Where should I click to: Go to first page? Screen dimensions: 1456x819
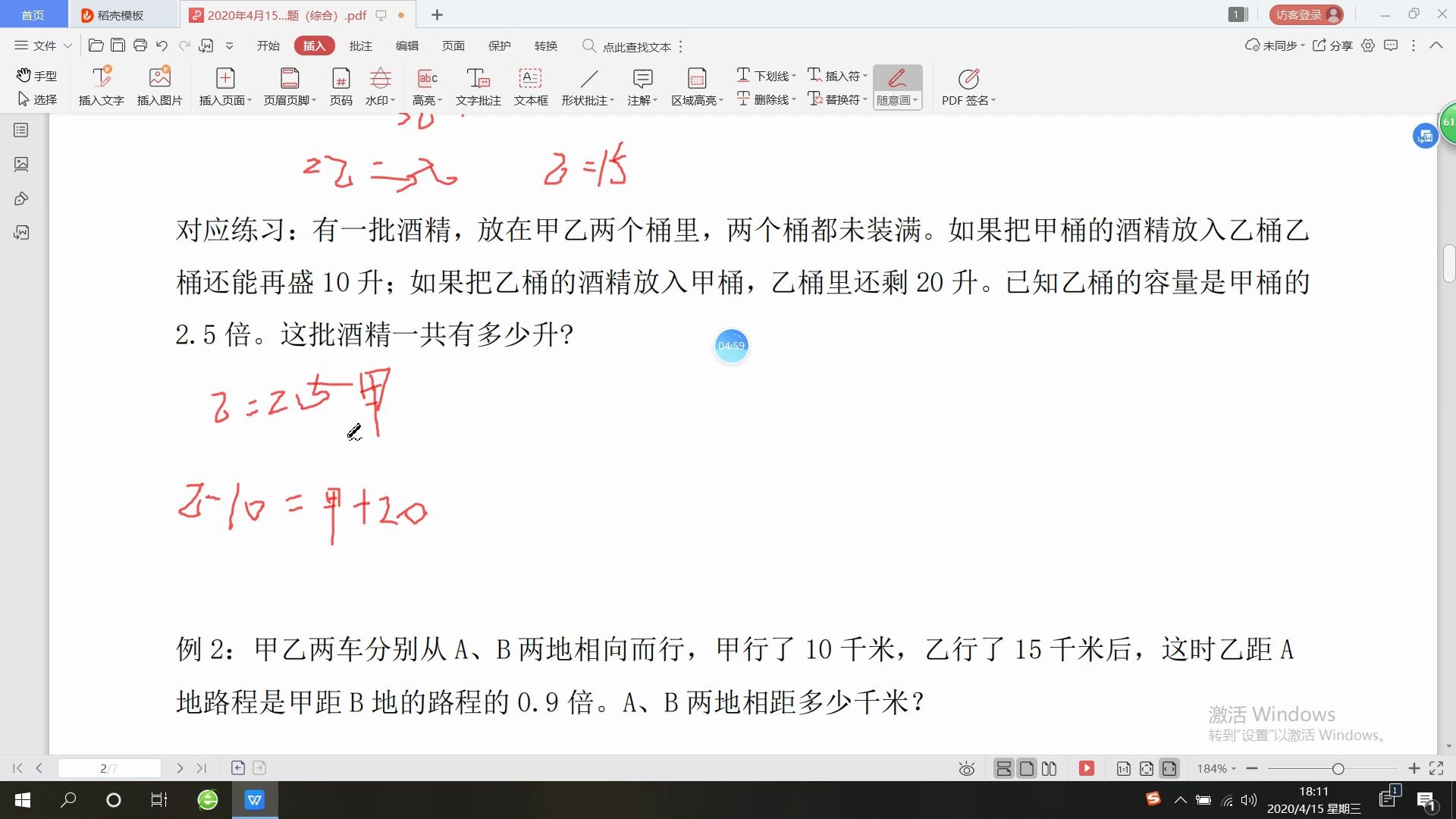point(17,768)
